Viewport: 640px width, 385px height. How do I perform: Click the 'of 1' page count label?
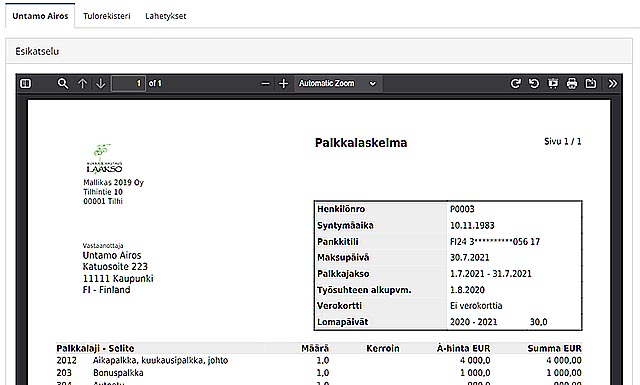pyautogui.click(x=155, y=84)
